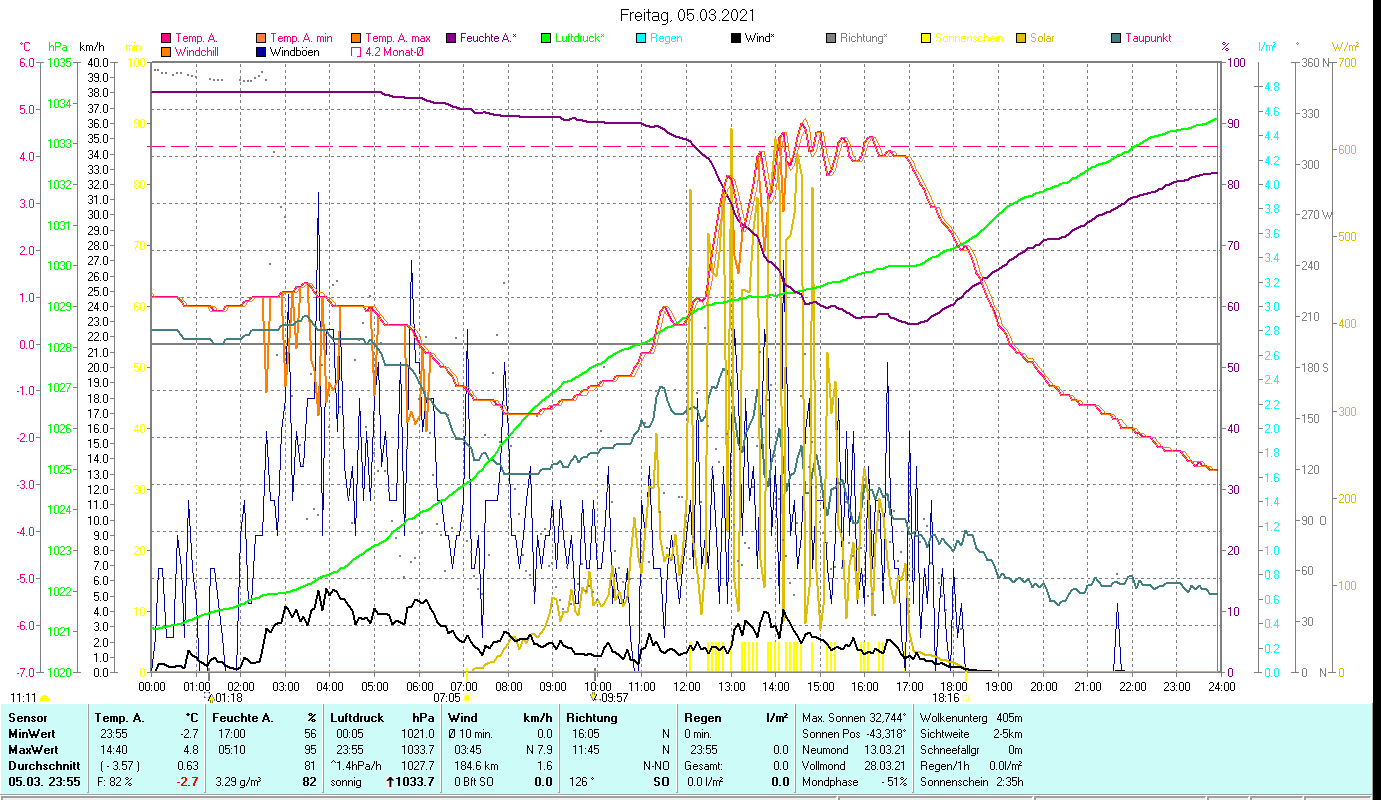
Task: Select the Taupunkt legend label
Action: (x=1149, y=38)
